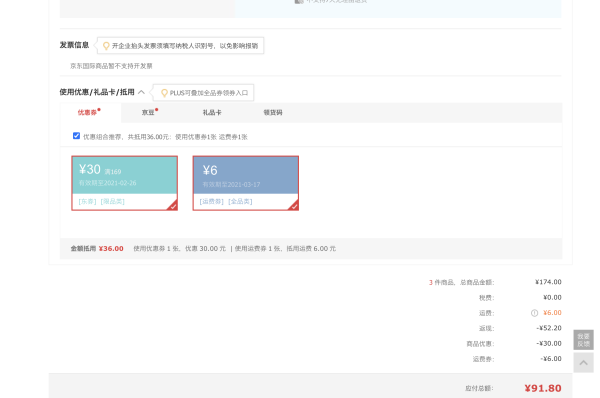Click the ¥0.00 税费 value

552,297
